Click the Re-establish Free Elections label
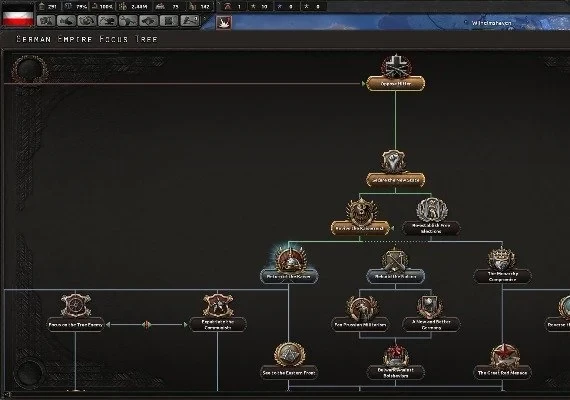The image size is (570, 400). 431,228
